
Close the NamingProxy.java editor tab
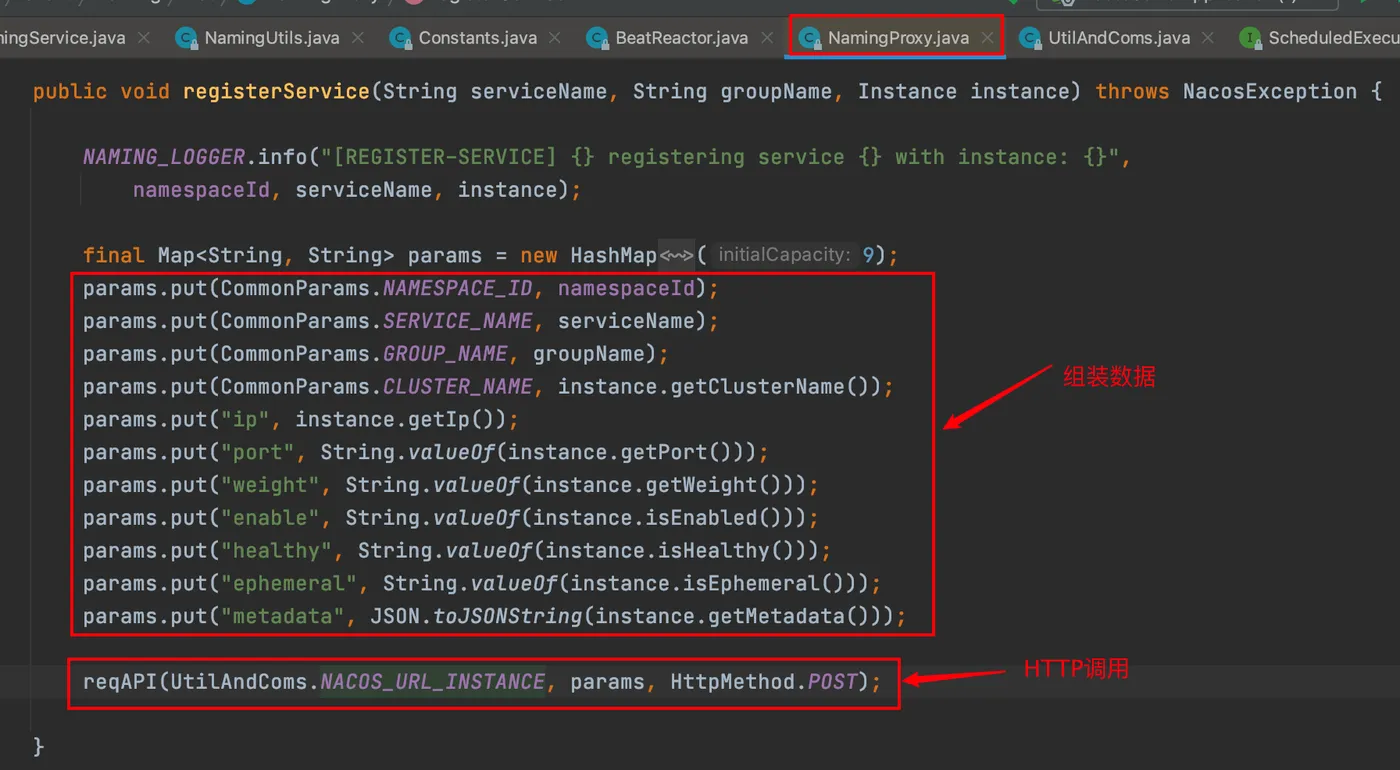(x=989, y=38)
